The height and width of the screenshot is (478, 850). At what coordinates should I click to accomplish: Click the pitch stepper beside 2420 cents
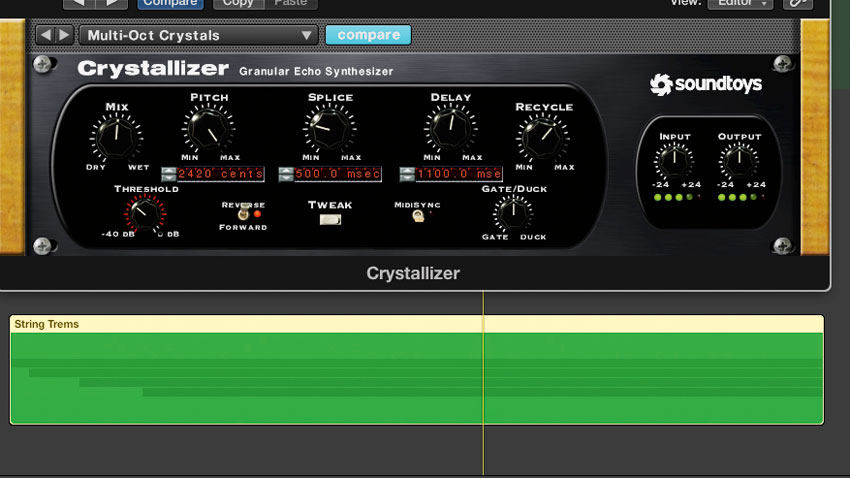tap(169, 174)
